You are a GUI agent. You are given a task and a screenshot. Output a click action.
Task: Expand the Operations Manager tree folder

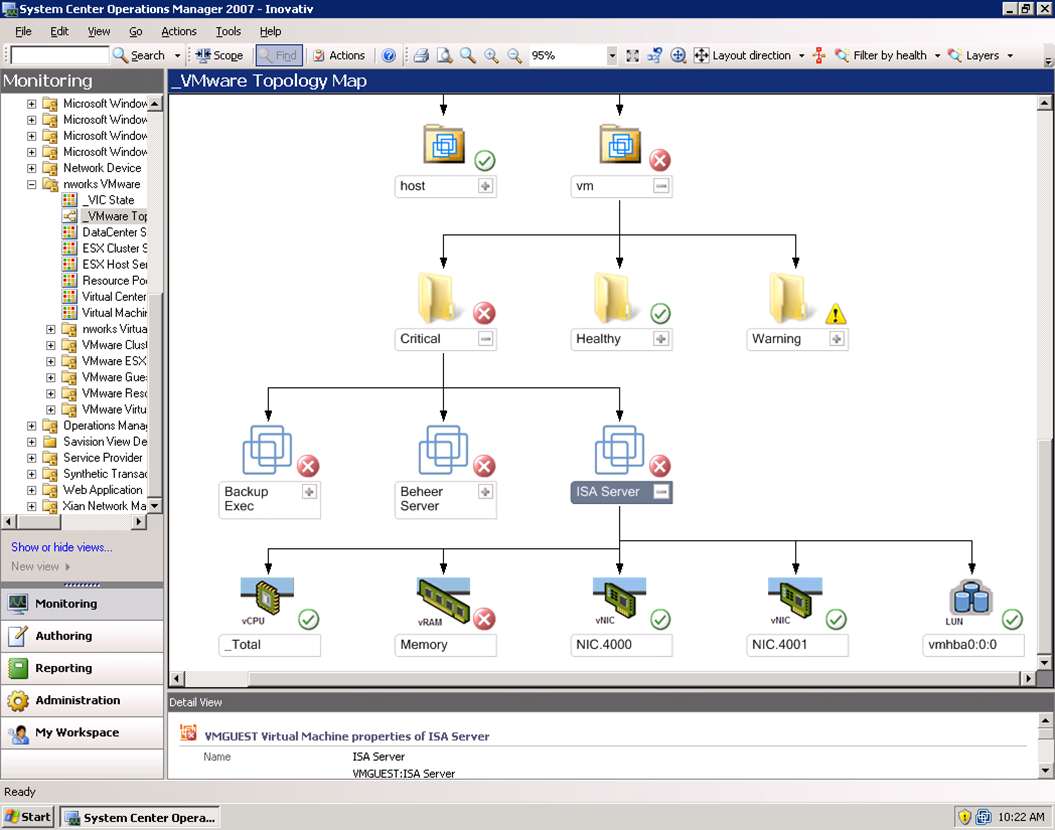click(x=32, y=426)
